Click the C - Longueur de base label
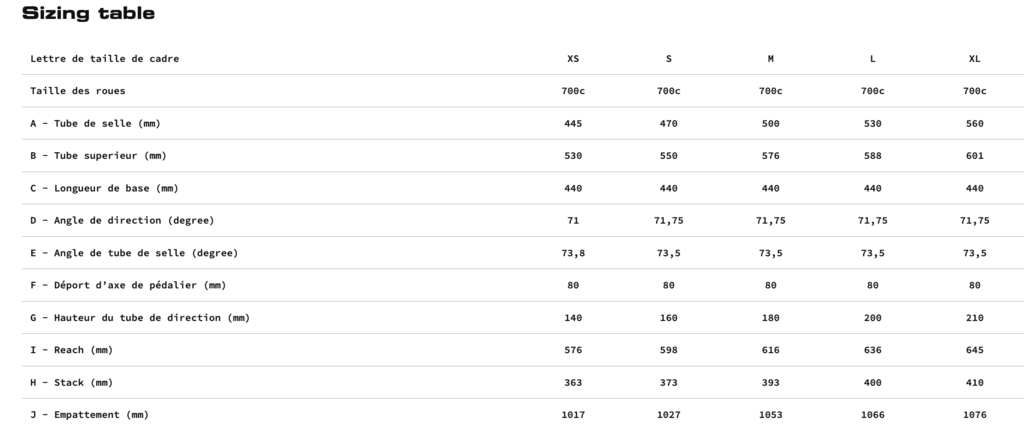1024x434 pixels. [104, 188]
